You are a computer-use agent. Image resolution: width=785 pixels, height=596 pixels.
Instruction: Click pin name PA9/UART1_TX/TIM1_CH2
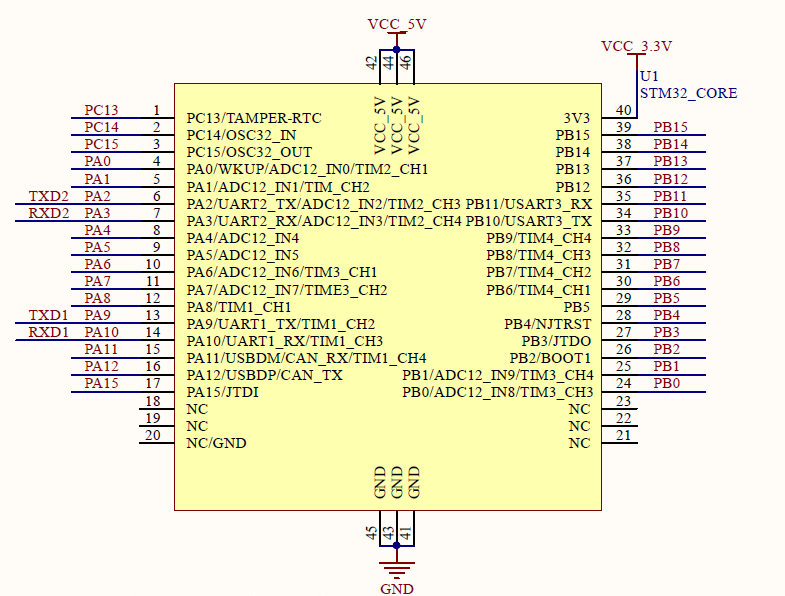click(281, 324)
